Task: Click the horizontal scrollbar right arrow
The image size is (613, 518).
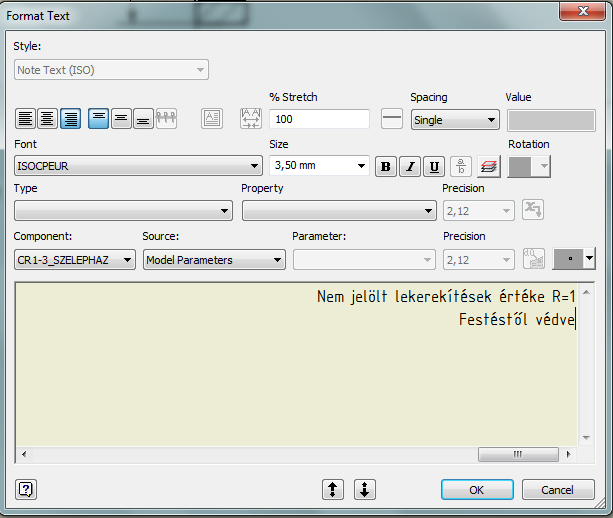Action: click(568, 454)
